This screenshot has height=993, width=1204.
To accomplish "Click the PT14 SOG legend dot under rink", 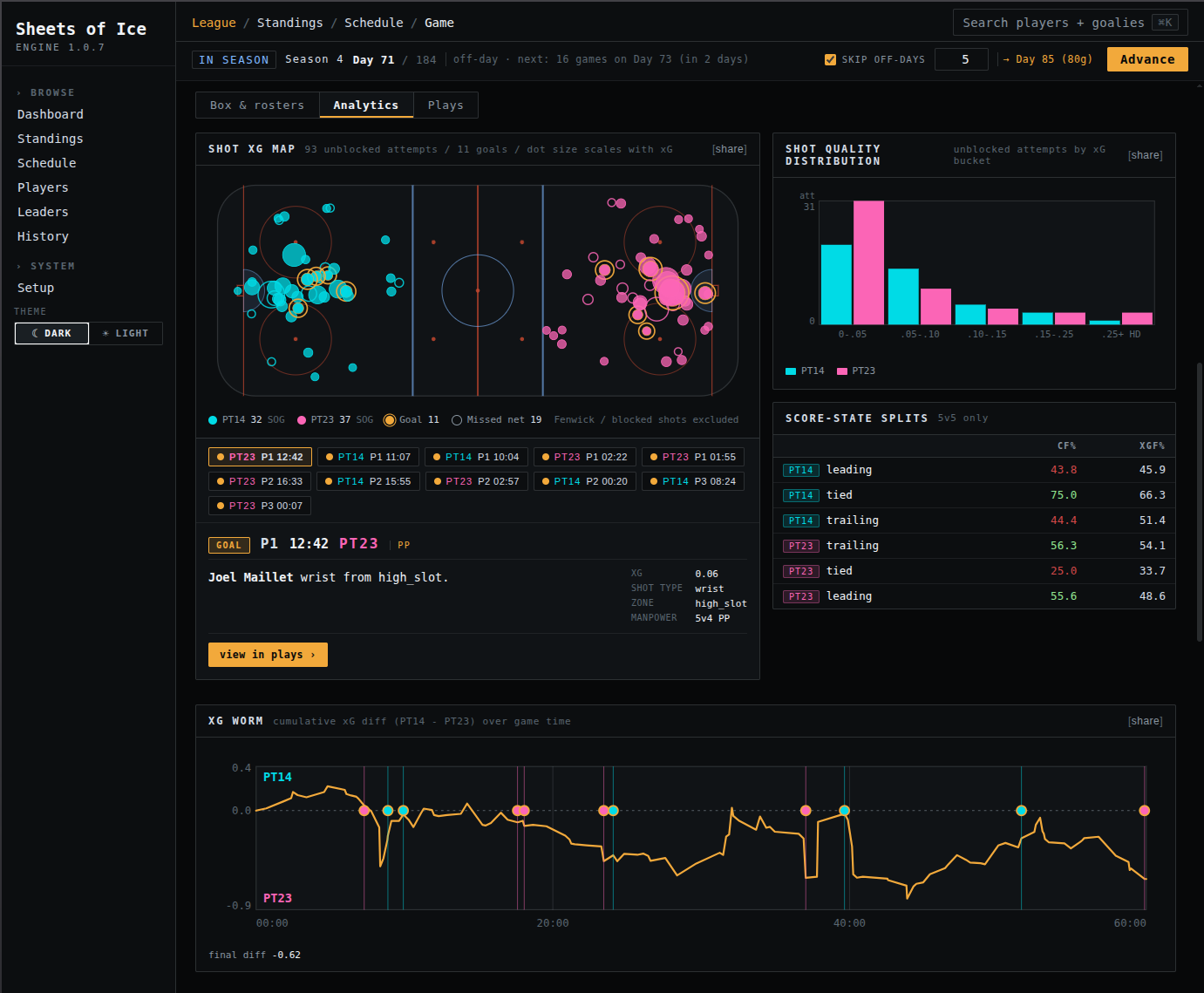I will (213, 420).
